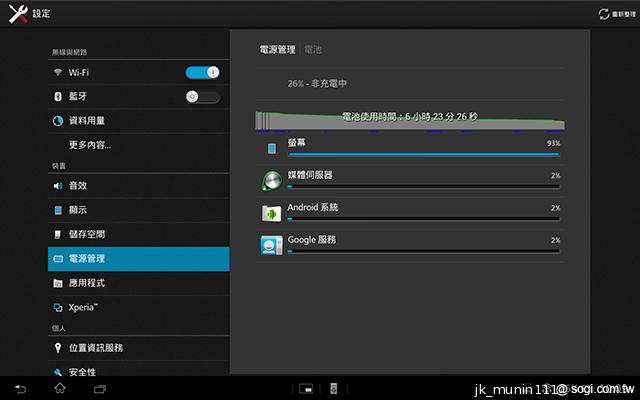Click the Bluetooth icon in sidebar

click(x=58, y=96)
